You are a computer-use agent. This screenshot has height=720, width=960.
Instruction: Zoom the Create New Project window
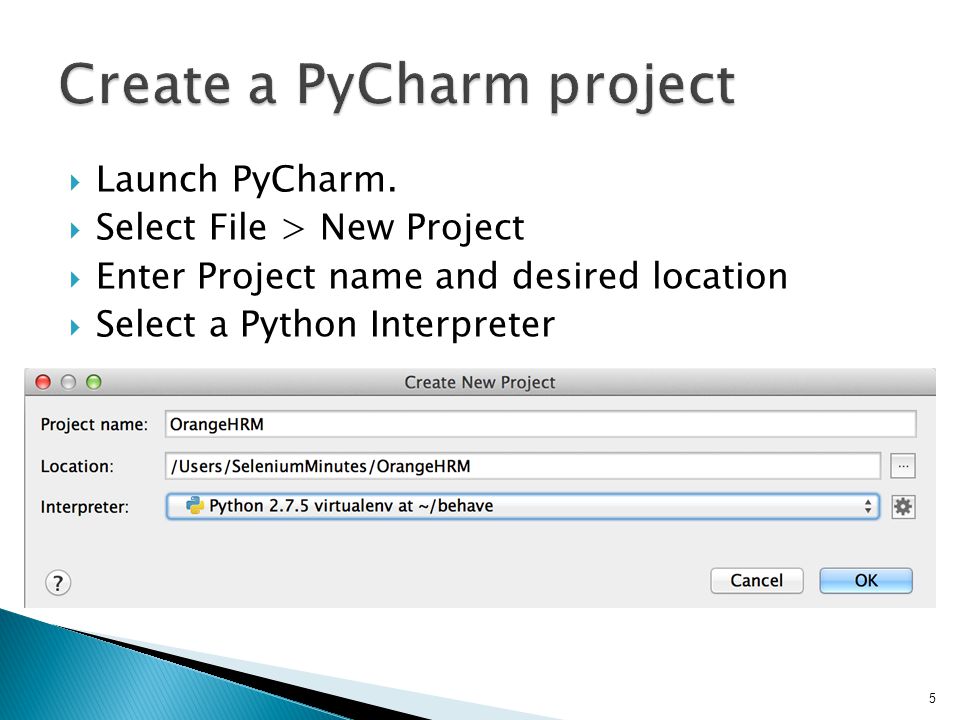(94, 382)
